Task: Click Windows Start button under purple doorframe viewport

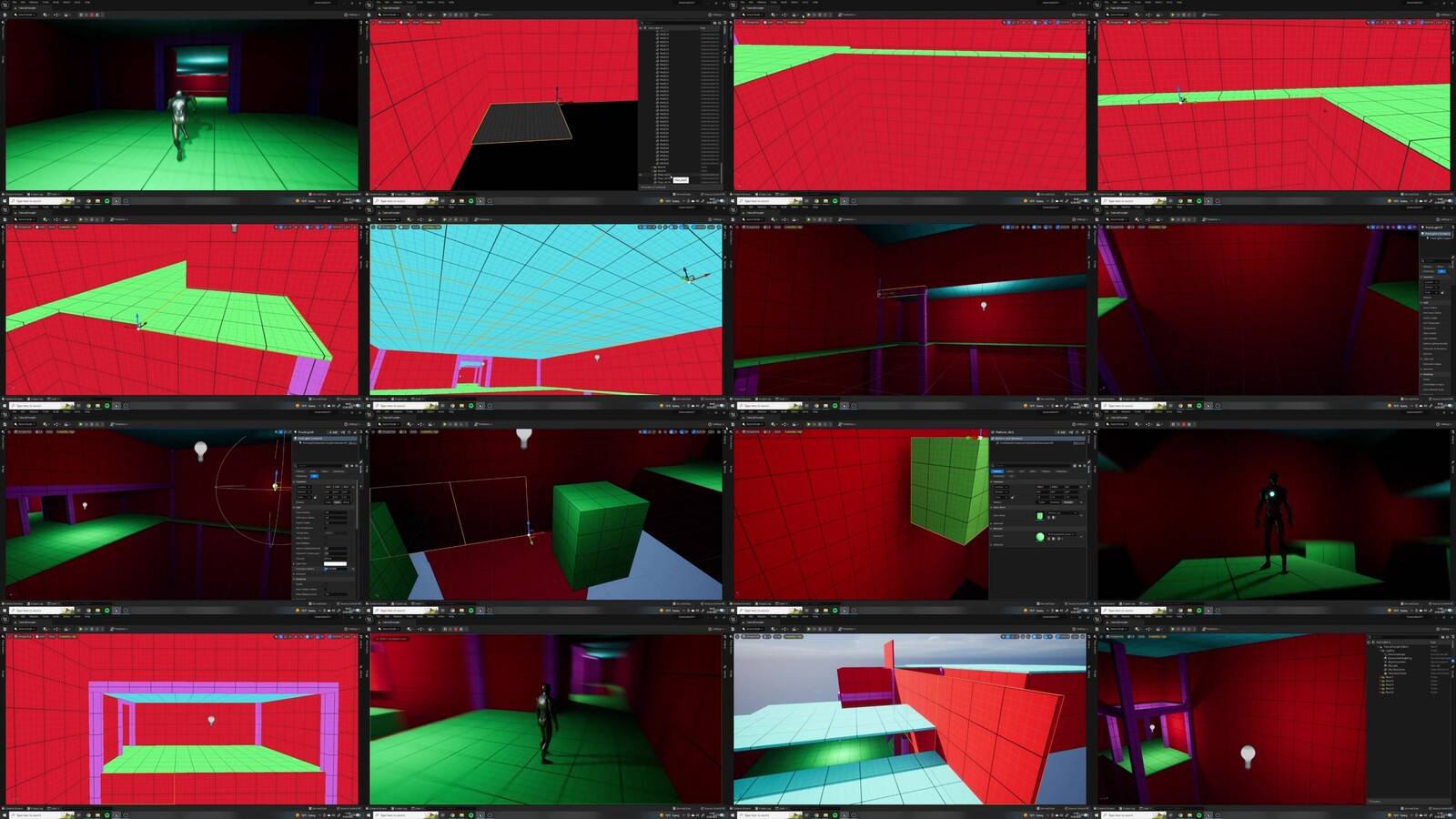Action: [x=5, y=814]
